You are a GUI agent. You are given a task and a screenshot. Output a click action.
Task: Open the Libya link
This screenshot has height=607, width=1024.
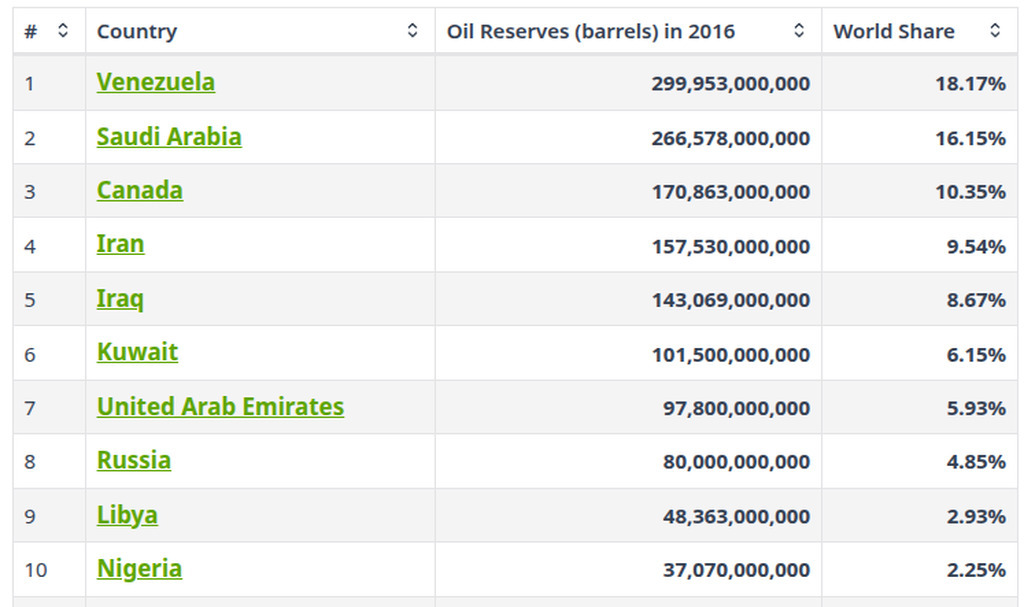pos(127,515)
